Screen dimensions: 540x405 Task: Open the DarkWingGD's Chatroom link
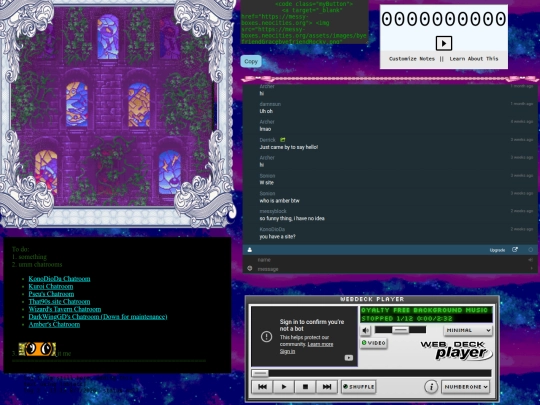(98, 316)
